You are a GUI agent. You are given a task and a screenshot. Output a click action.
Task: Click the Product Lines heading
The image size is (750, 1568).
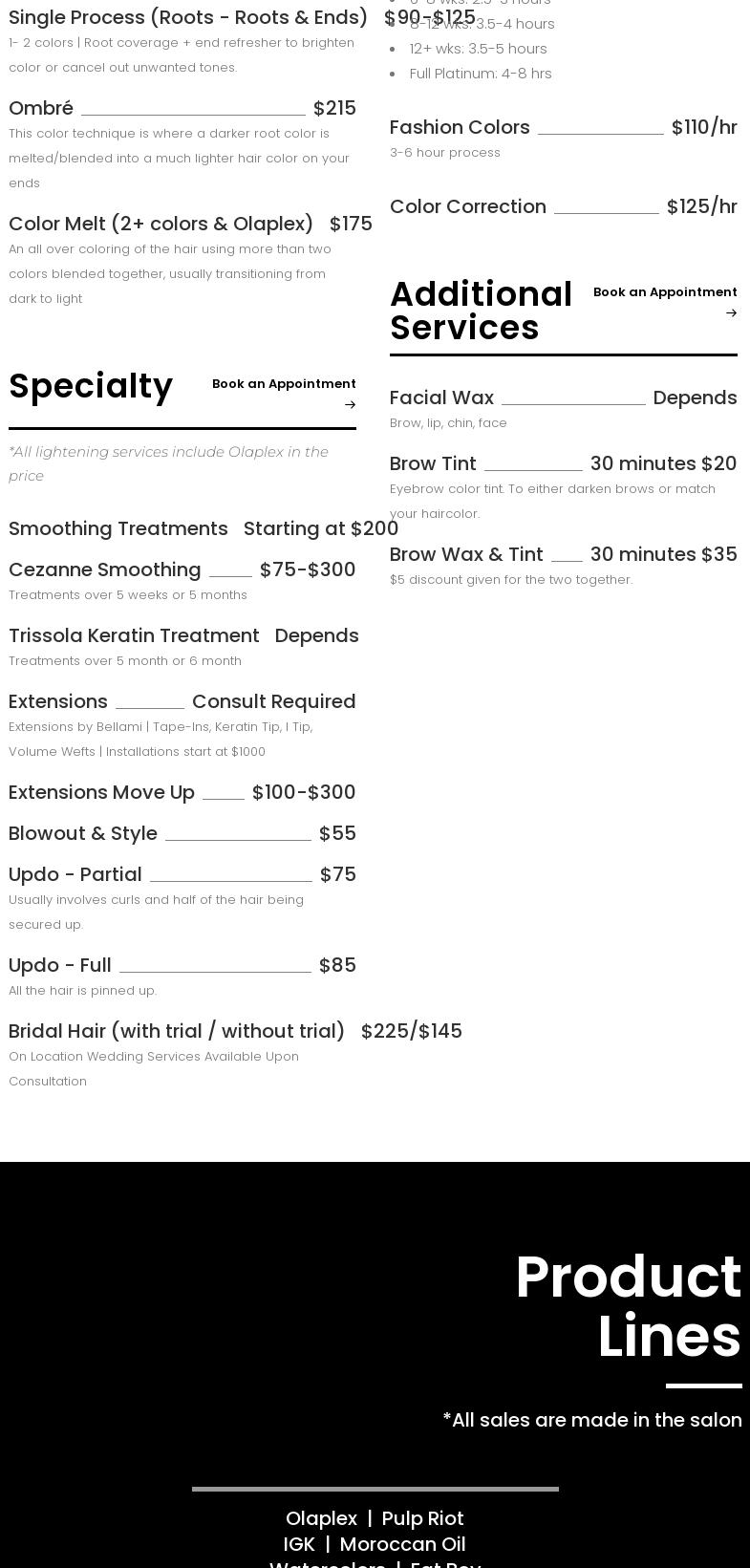(x=628, y=1306)
